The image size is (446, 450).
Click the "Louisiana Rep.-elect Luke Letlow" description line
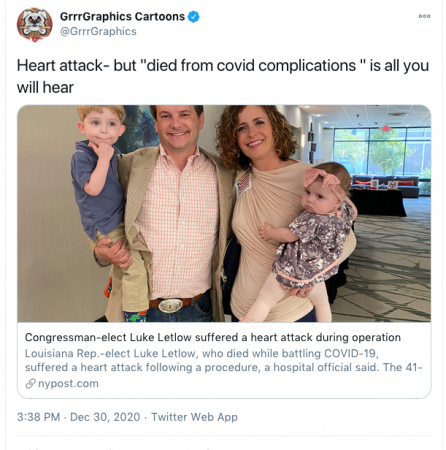[x=202, y=353]
